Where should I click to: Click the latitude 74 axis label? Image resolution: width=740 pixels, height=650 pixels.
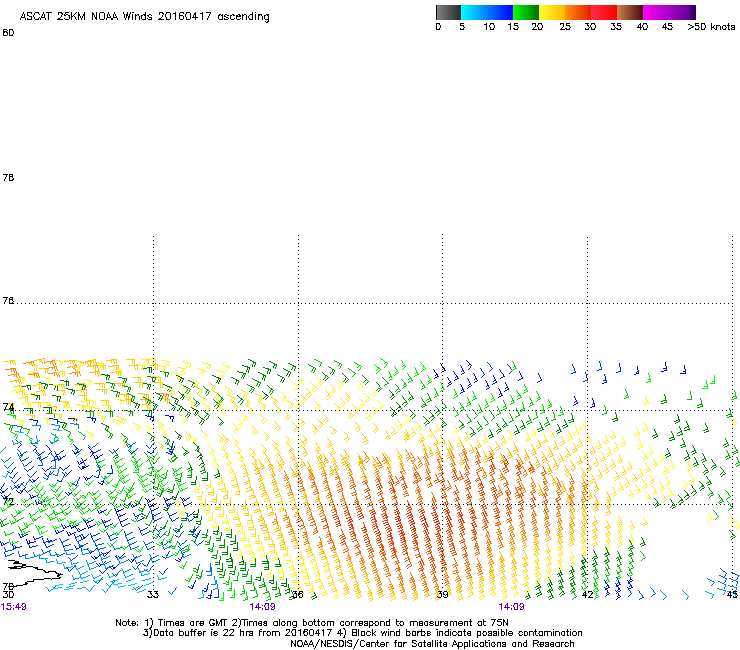click(8, 407)
